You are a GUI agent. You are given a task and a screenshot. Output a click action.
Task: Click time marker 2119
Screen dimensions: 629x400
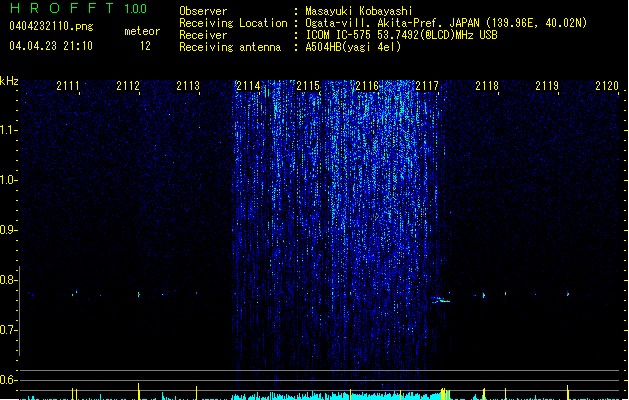click(547, 85)
